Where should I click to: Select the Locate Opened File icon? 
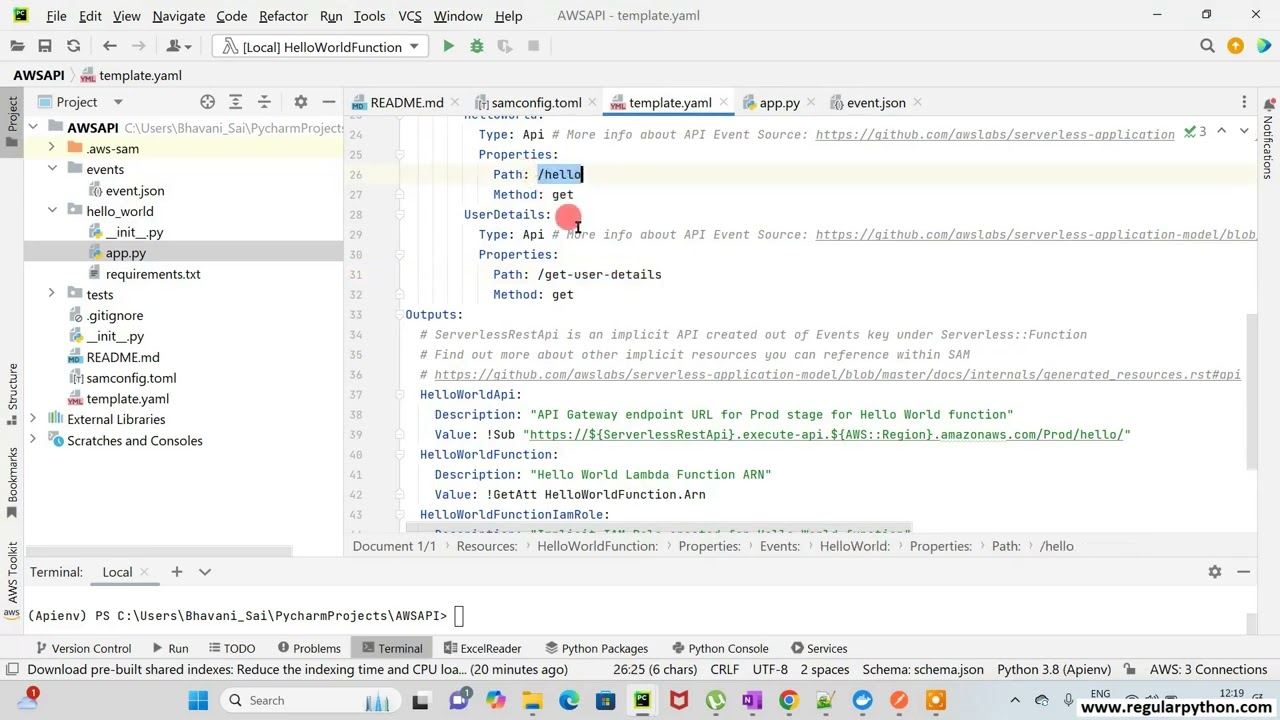(x=207, y=102)
